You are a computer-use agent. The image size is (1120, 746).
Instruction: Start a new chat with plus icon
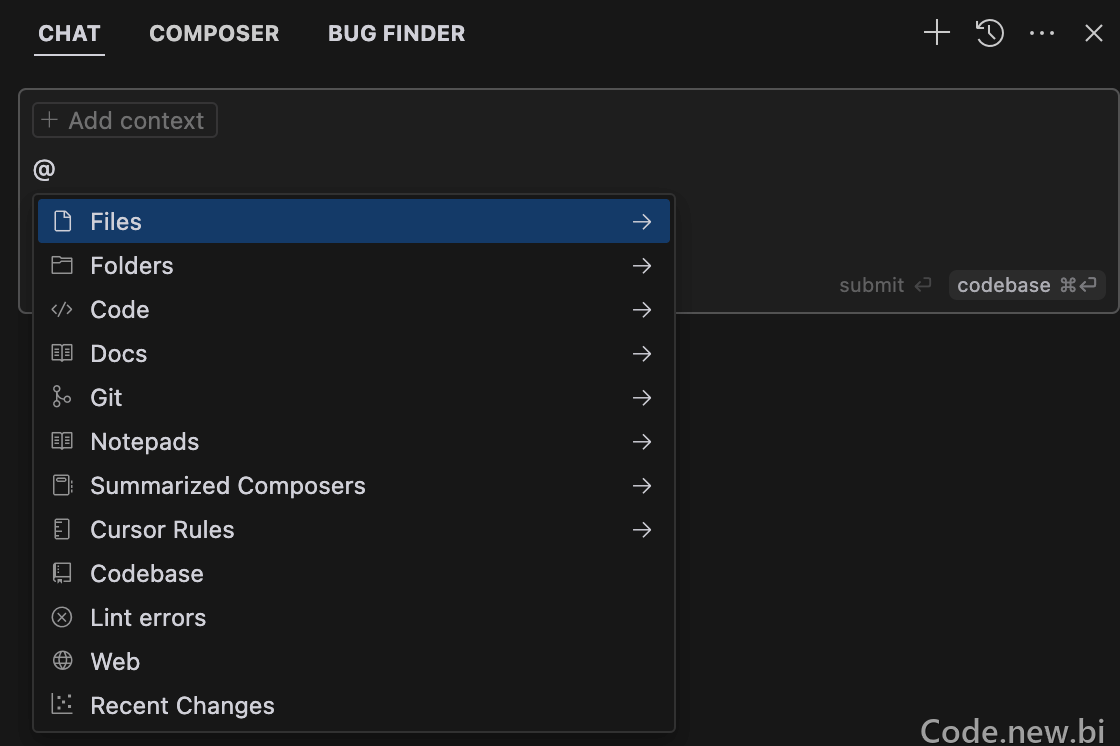coord(936,33)
